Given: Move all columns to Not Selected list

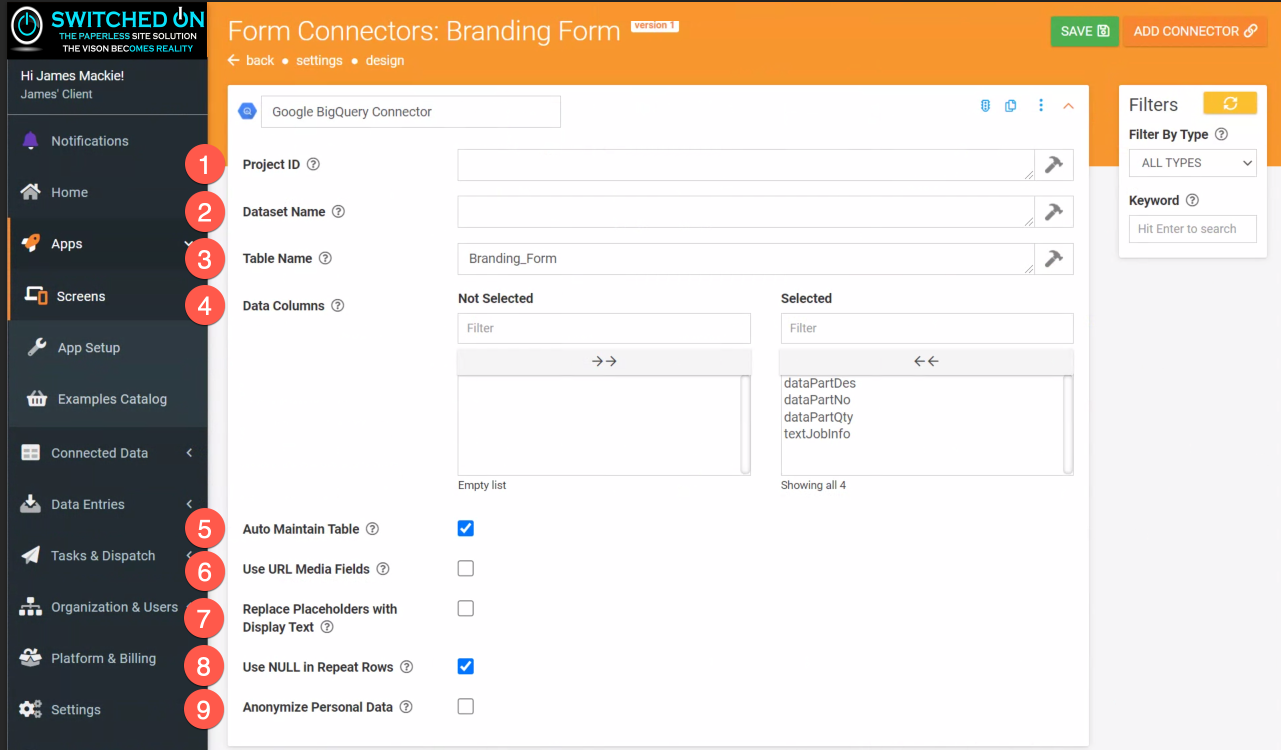Looking at the screenshot, I should tap(926, 361).
